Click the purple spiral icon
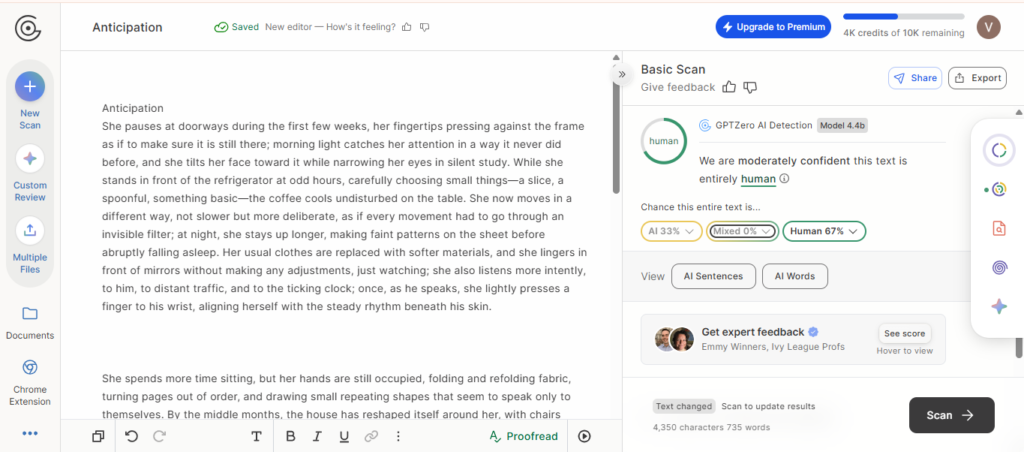The image size is (1024, 452). click(999, 268)
